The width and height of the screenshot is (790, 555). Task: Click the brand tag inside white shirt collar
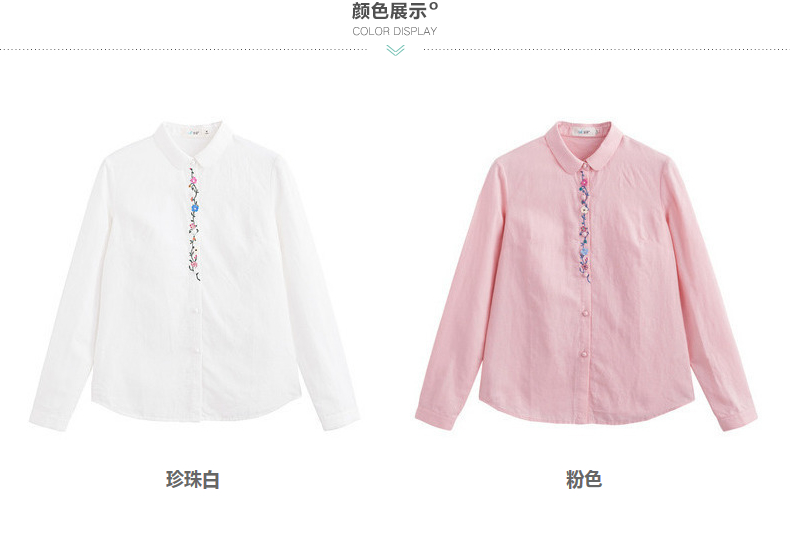point(195,133)
